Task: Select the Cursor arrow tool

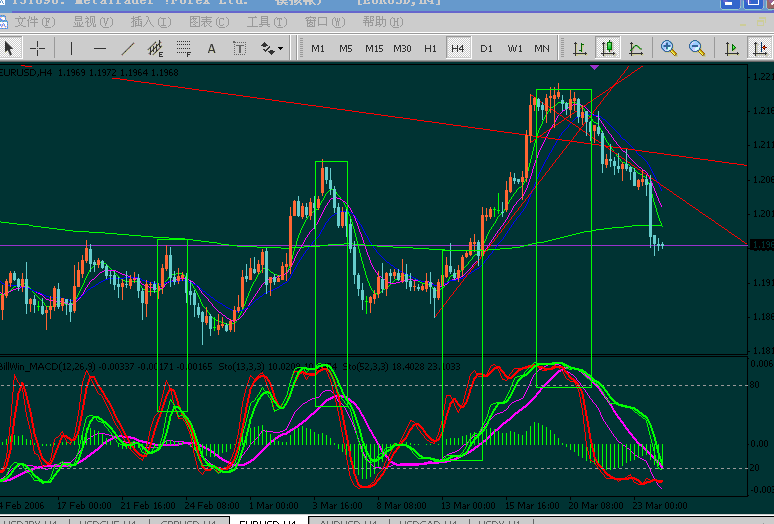Action: [x=9, y=48]
